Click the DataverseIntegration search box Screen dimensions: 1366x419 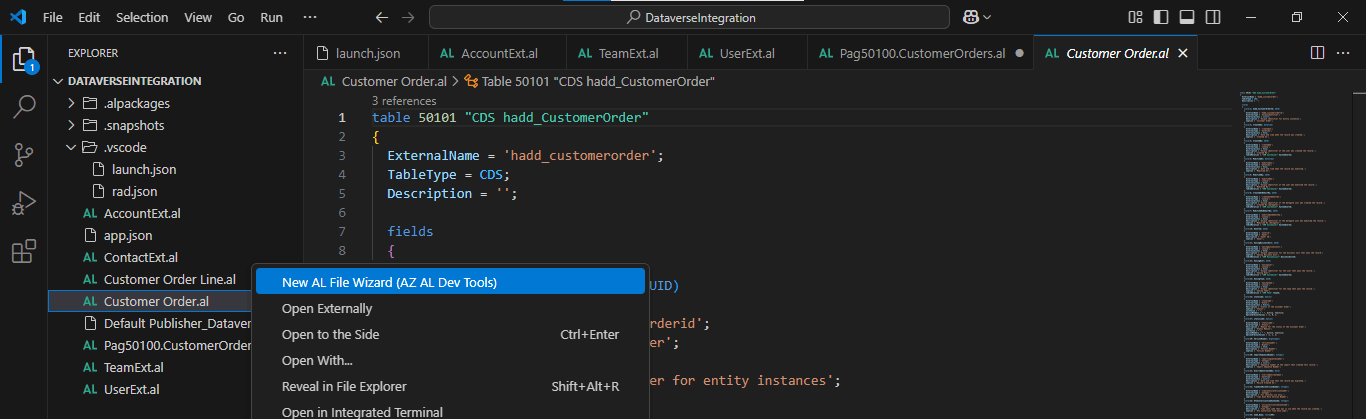click(x=689, y=17)
